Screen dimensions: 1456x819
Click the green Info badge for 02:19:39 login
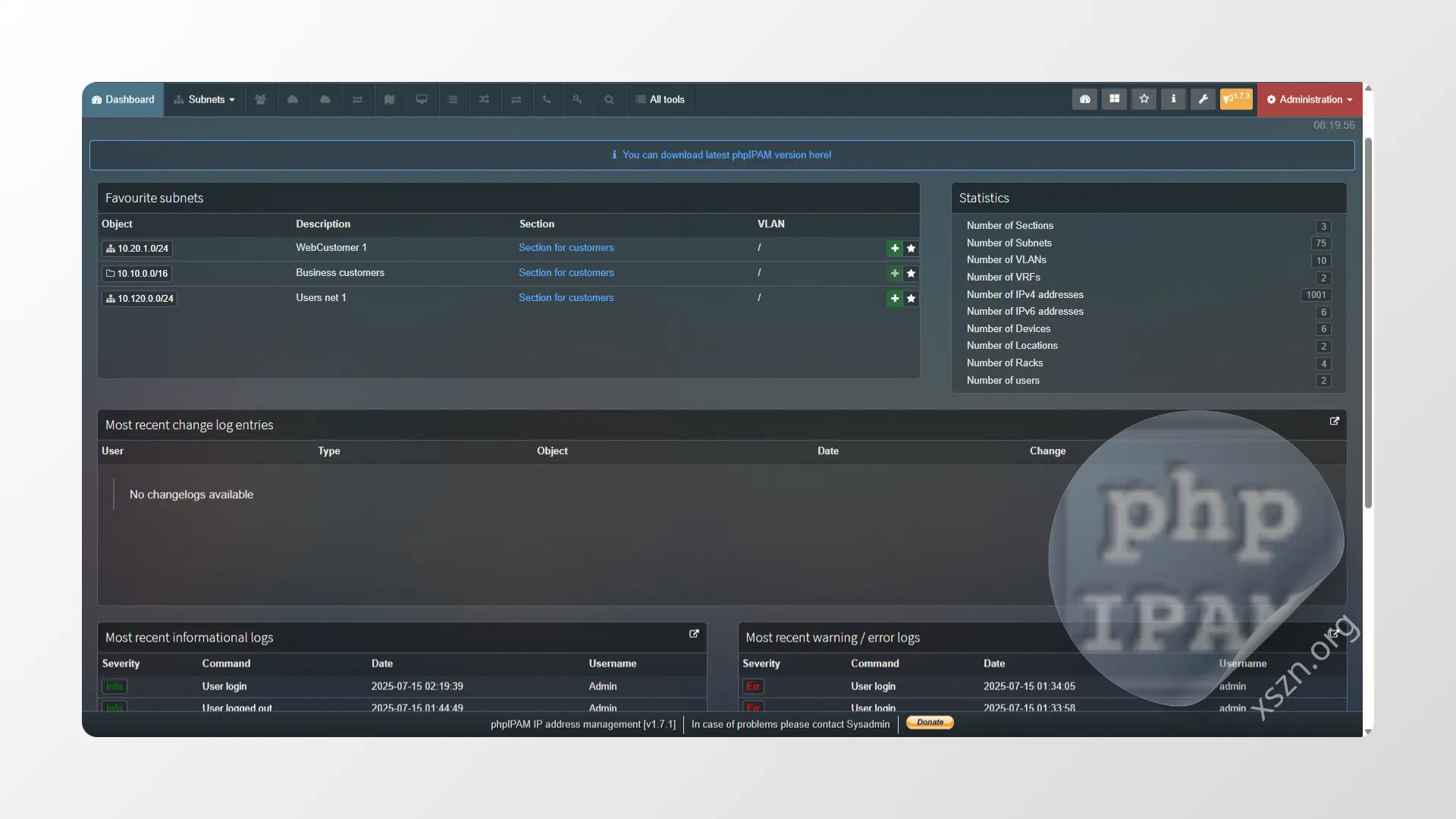[115, 686]
